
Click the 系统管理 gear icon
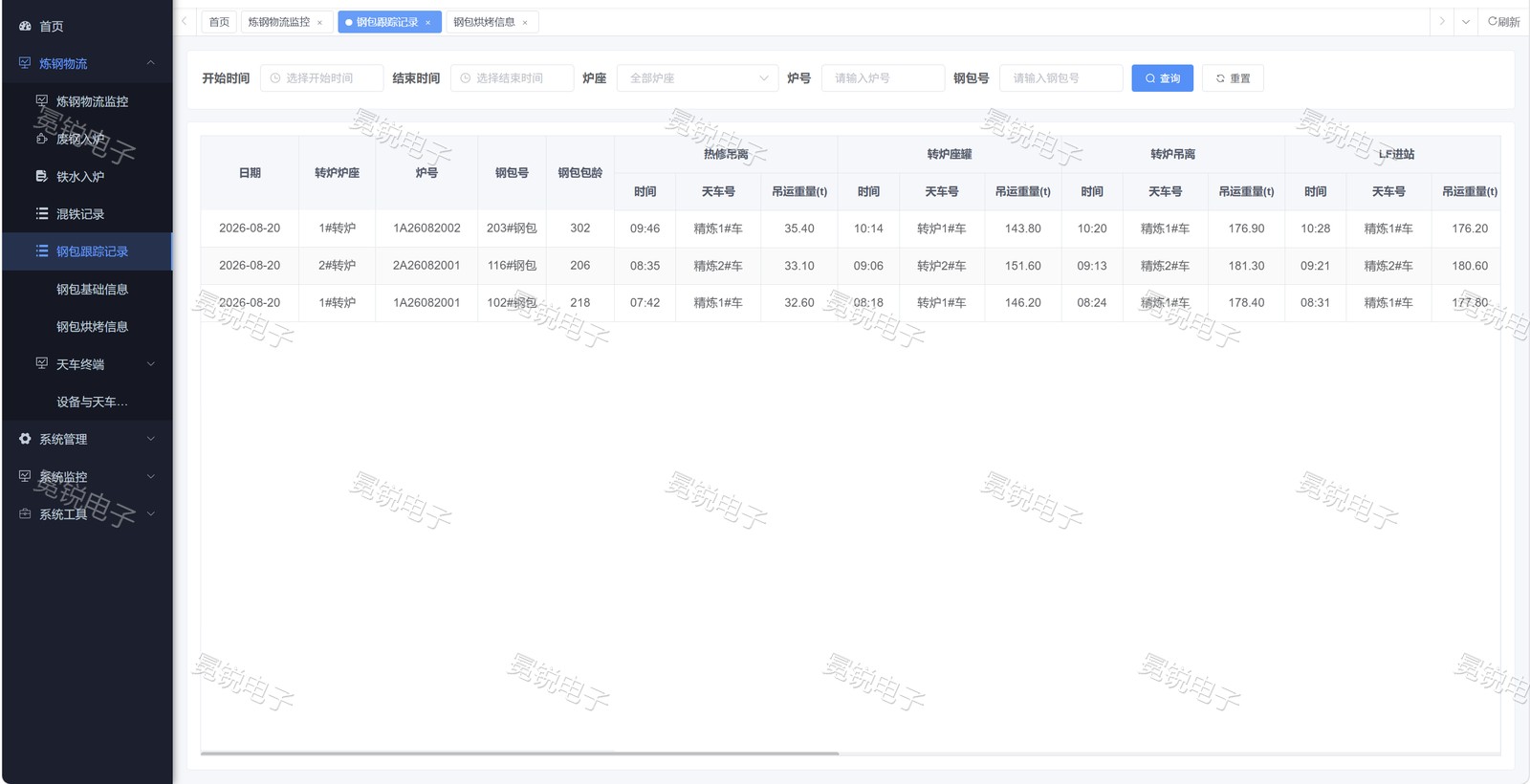tap(26, 439)
